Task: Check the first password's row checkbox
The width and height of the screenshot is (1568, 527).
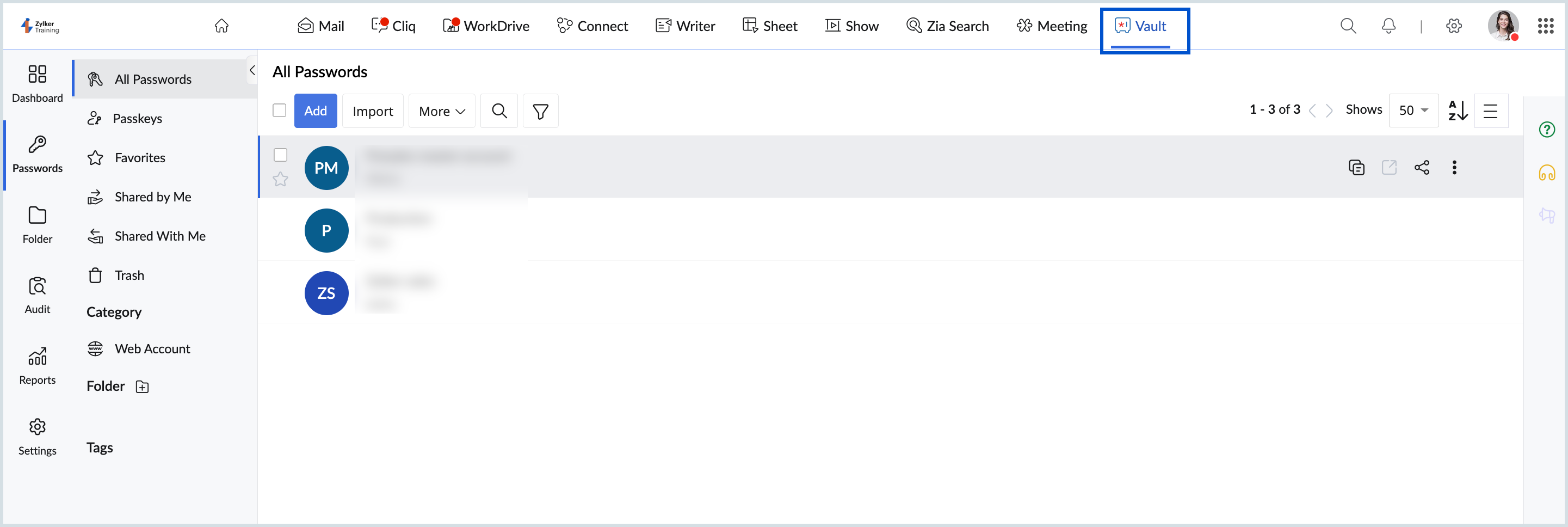Action: pos(281,155)
